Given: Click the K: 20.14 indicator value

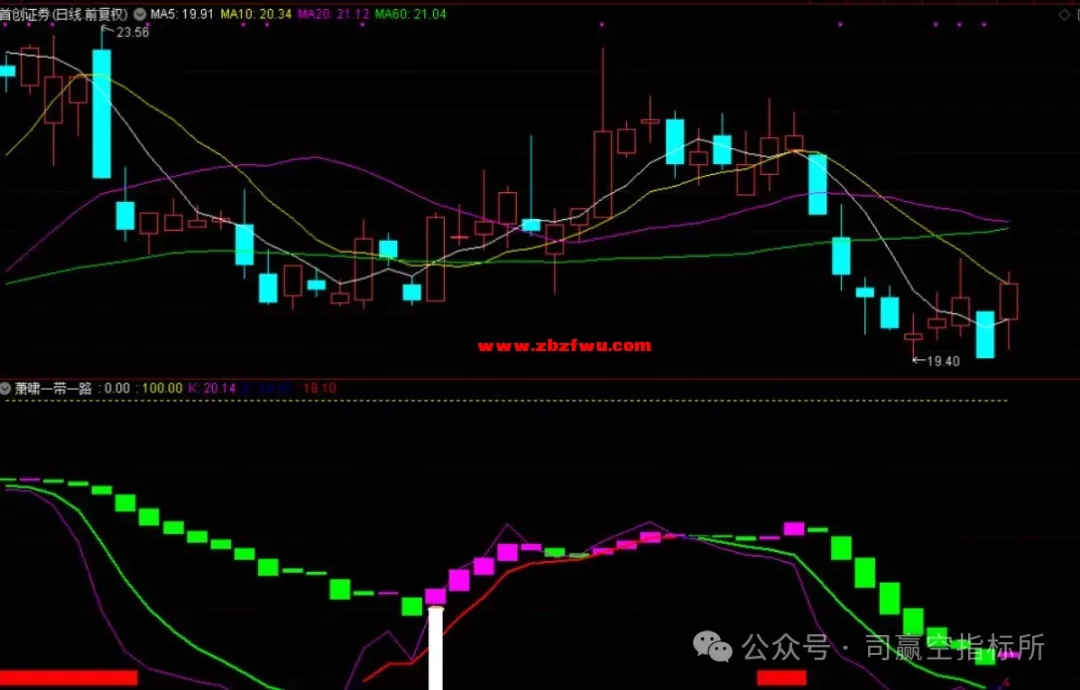Looking at the screenshot, I should 212,388.
